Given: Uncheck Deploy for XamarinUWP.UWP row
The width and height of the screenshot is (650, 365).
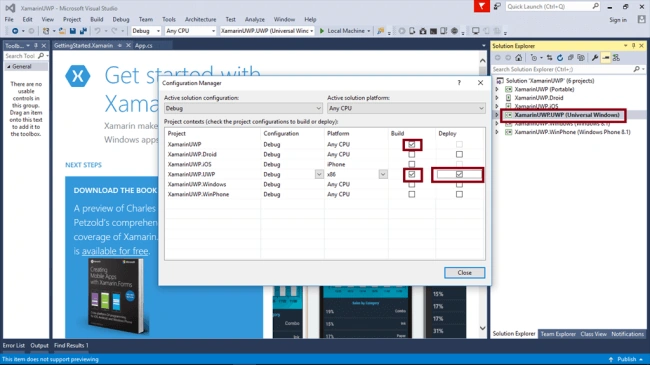Looking at the screenshot, I should point(459,174).
